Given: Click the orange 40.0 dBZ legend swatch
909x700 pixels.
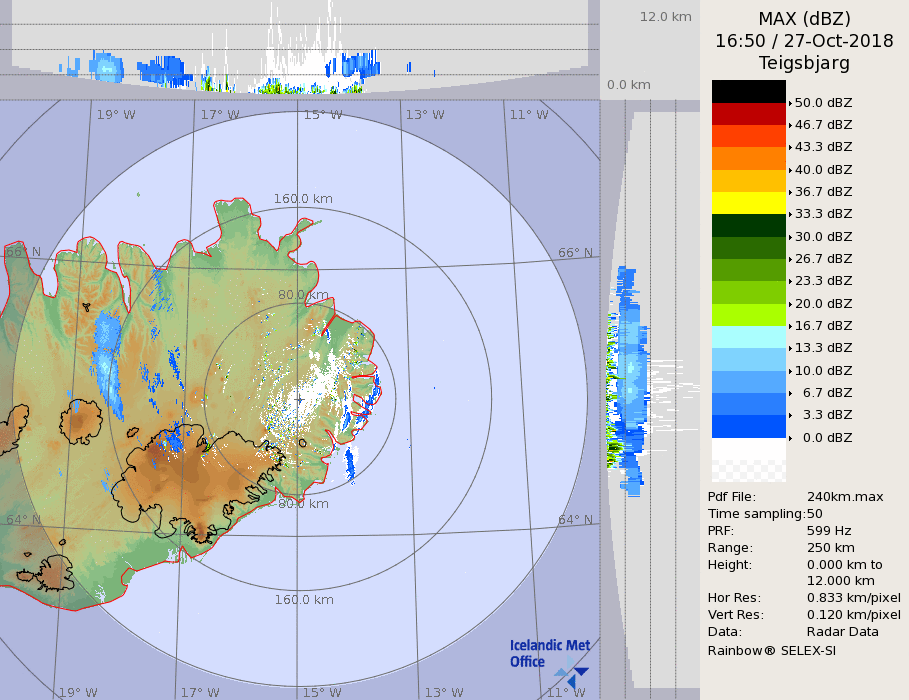Looking at the screenshot, I should [748, 158].
